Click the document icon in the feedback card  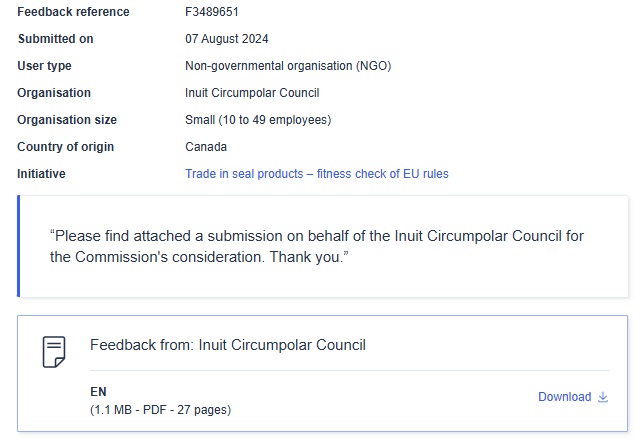[x=54, y=351]
